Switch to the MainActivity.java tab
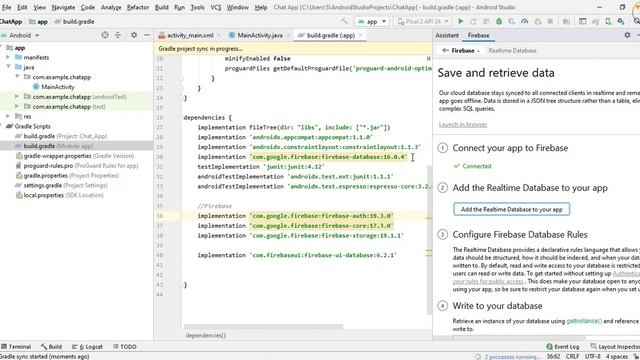Image resolution: width=640 pixels, height=360 pixels. click(x=260, y=36)
